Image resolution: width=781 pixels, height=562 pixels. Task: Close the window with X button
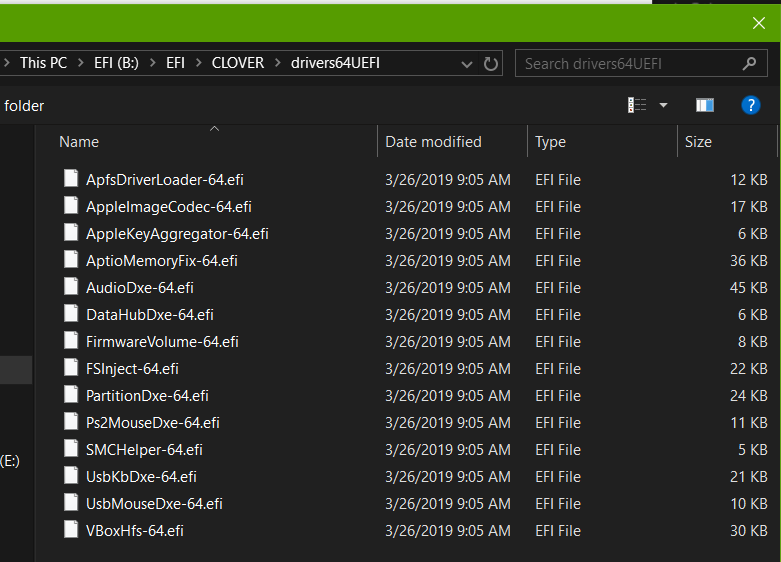[759, 23]
